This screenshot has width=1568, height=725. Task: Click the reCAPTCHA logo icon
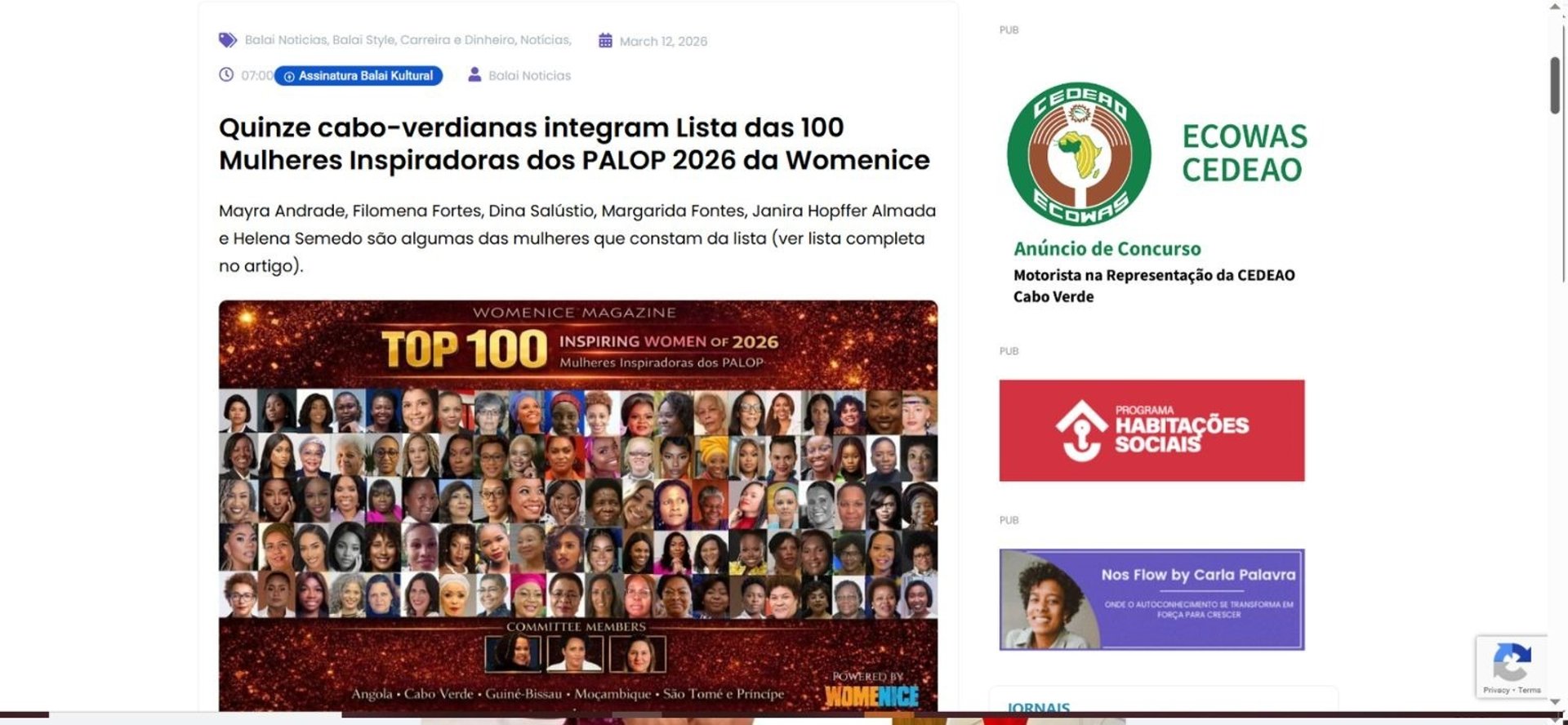coord(1512,663)
